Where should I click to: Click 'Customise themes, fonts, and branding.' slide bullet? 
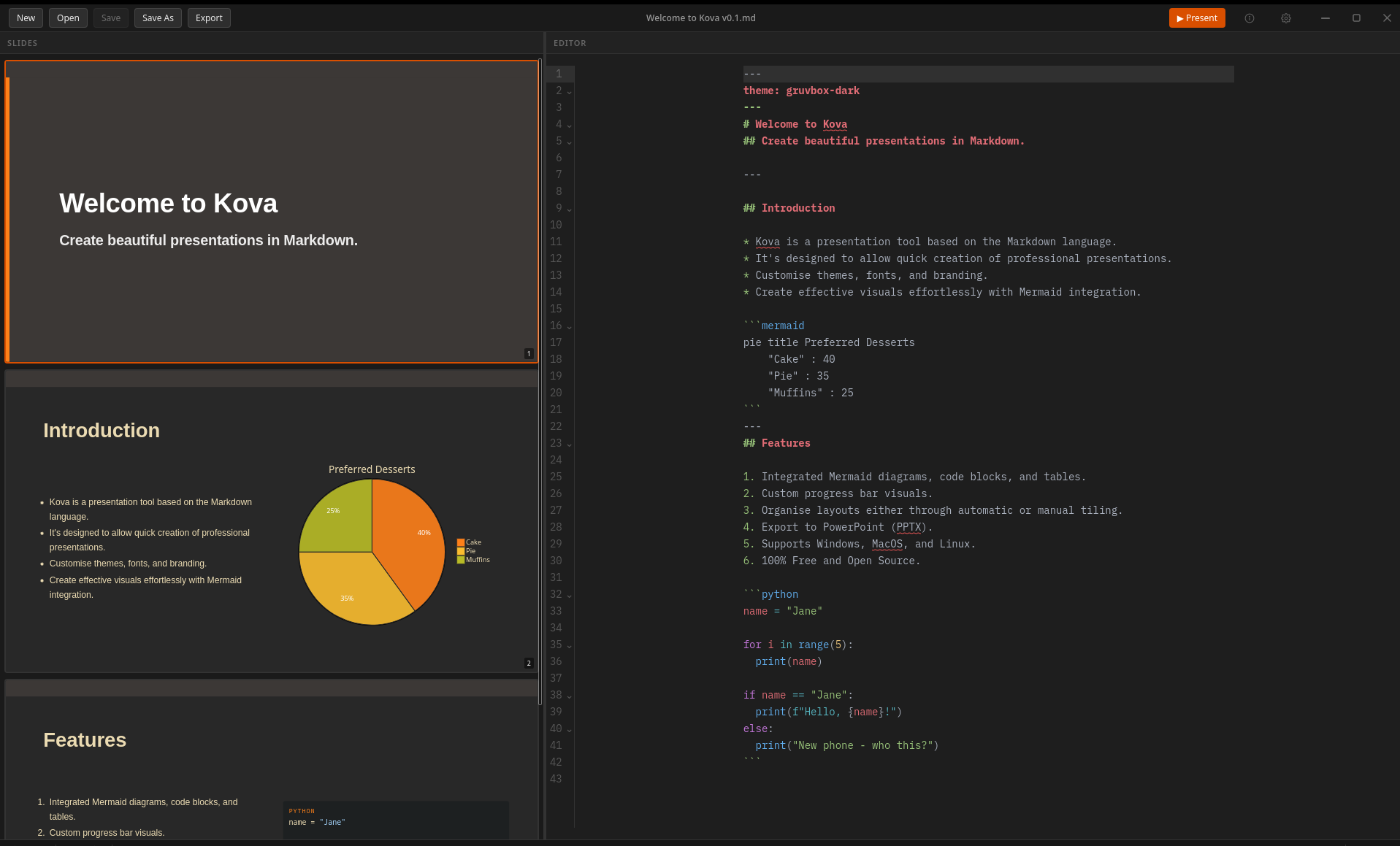128,564
